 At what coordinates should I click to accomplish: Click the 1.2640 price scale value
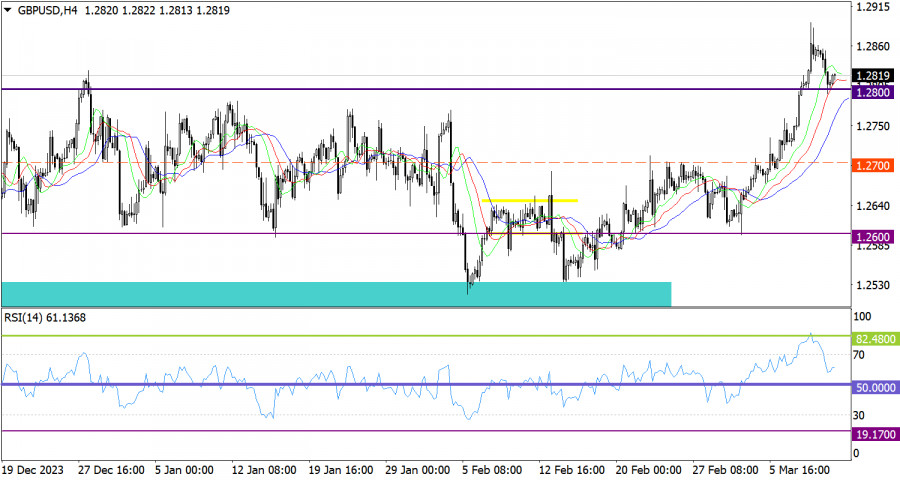pyautogui.click(x=872, y=206)
